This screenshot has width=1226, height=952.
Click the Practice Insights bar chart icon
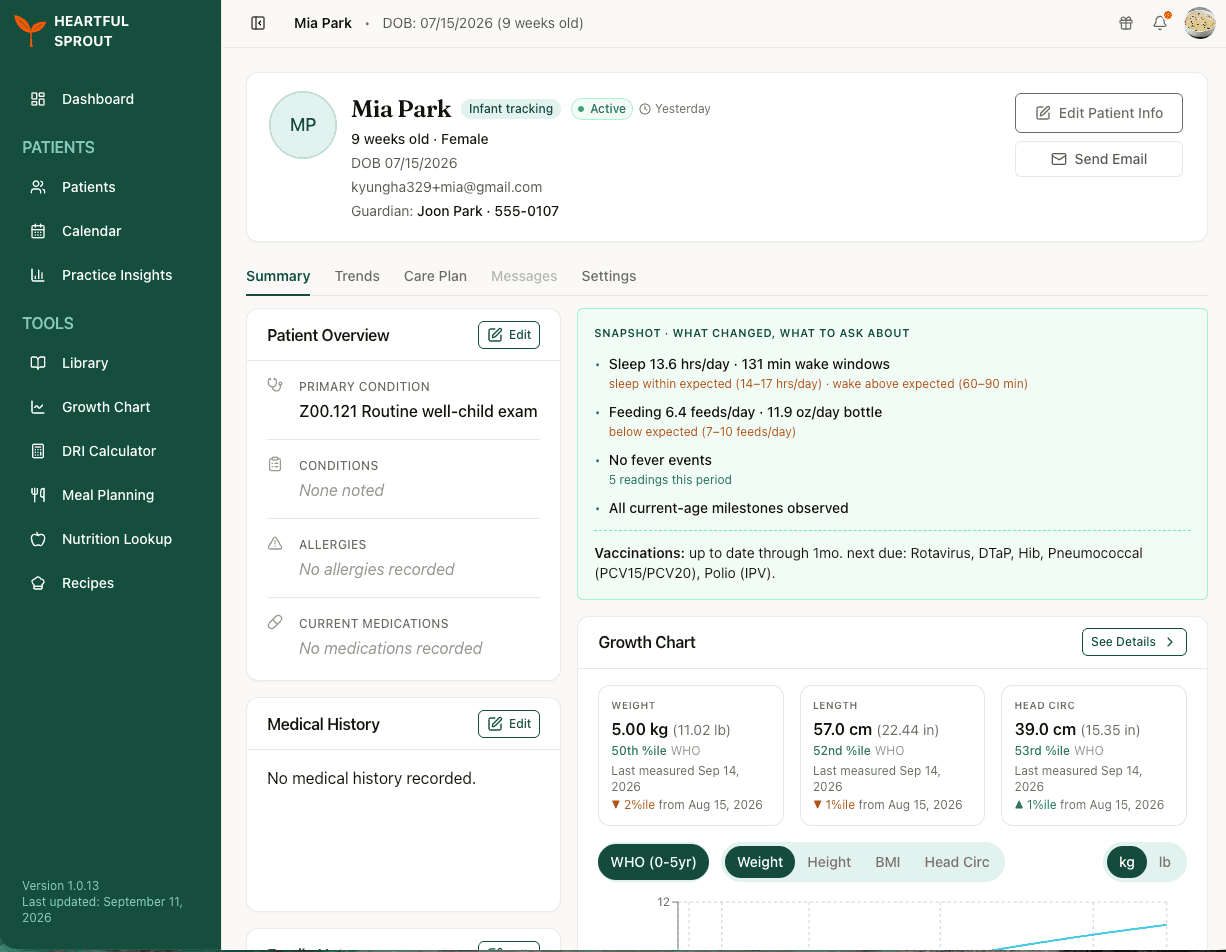point(38,275)
